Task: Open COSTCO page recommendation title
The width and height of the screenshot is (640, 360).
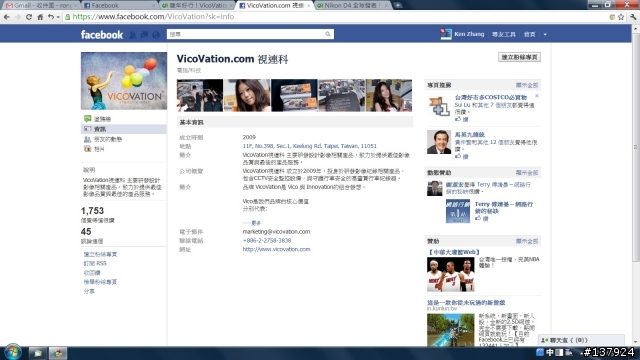Action: [x=491, y=97]
